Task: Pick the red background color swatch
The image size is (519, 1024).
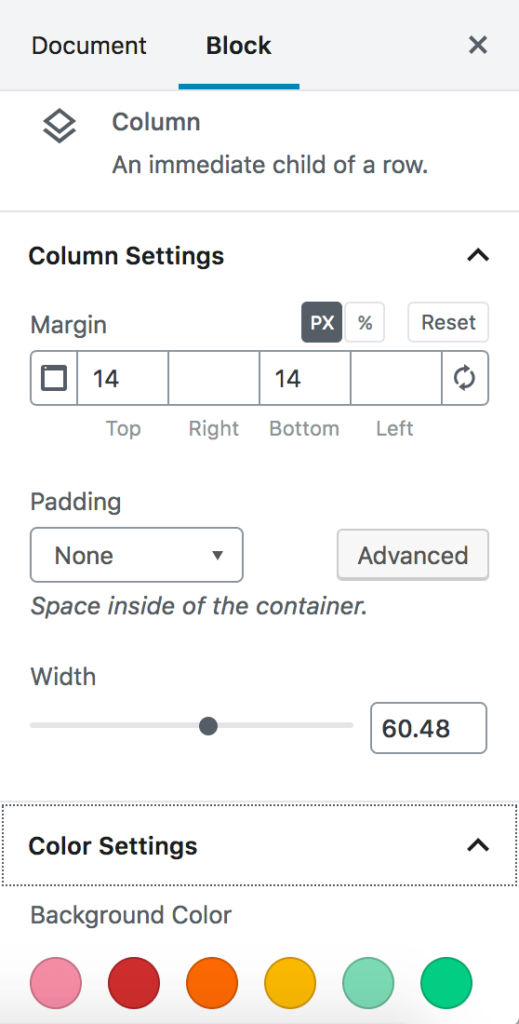Action: coord(134,983)
